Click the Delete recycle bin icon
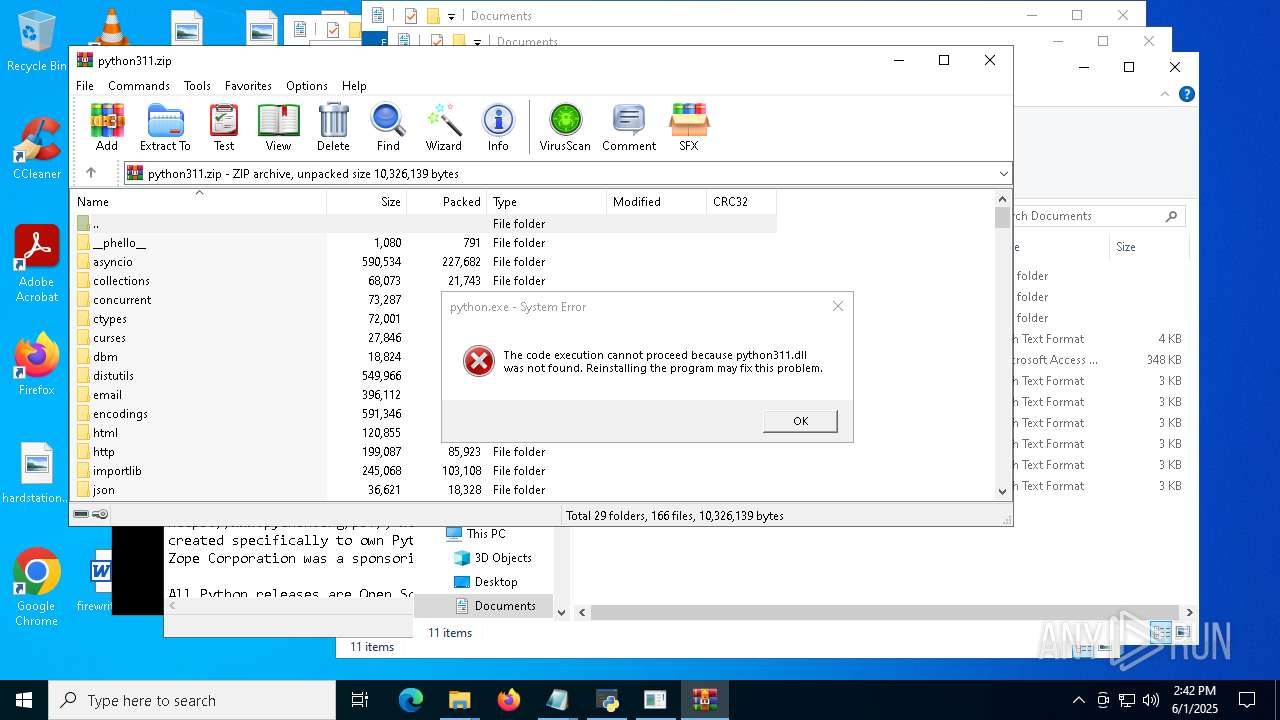Screen dimensions: 1280x720 coord(333,127)
